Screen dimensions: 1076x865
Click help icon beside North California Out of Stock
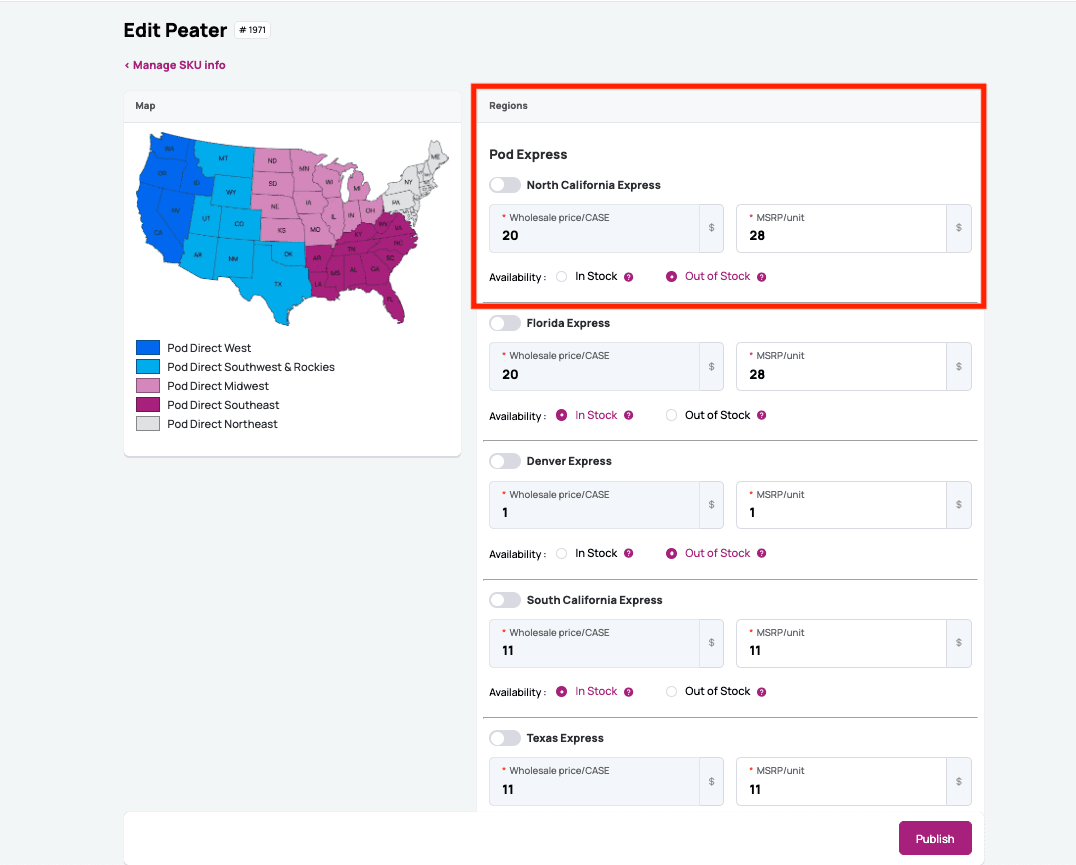[x=762, y=277]
